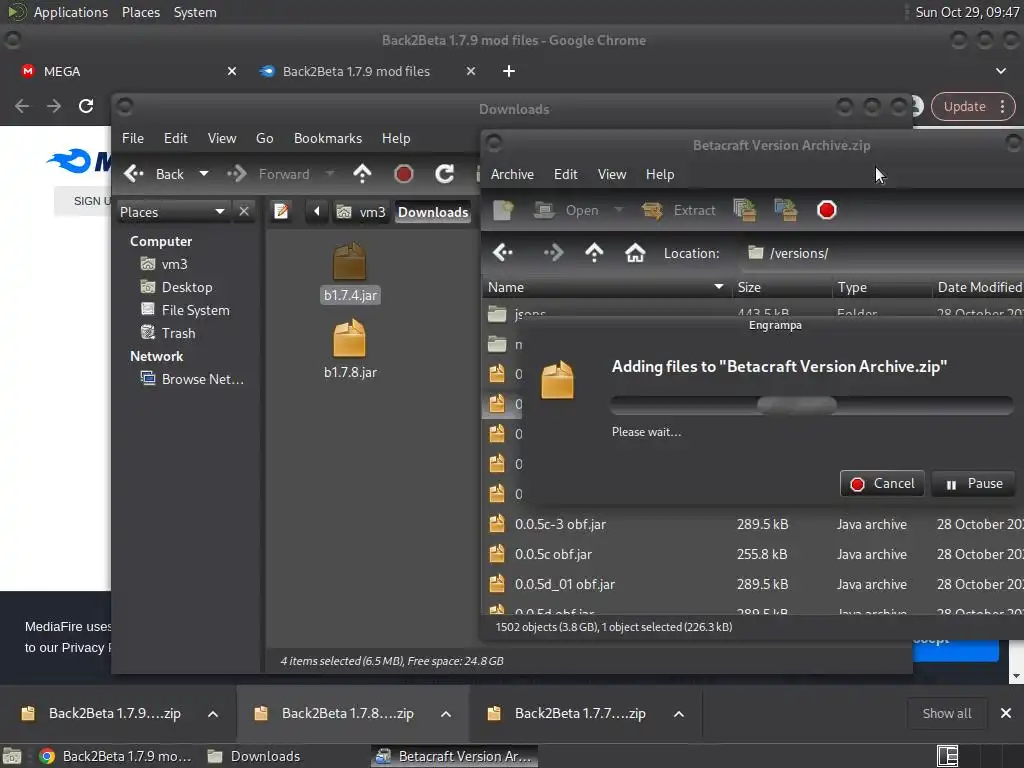Select the b1.7.4.jar file icon
This screenshot has height=768, width=1024.
click(x=349, y=262)
